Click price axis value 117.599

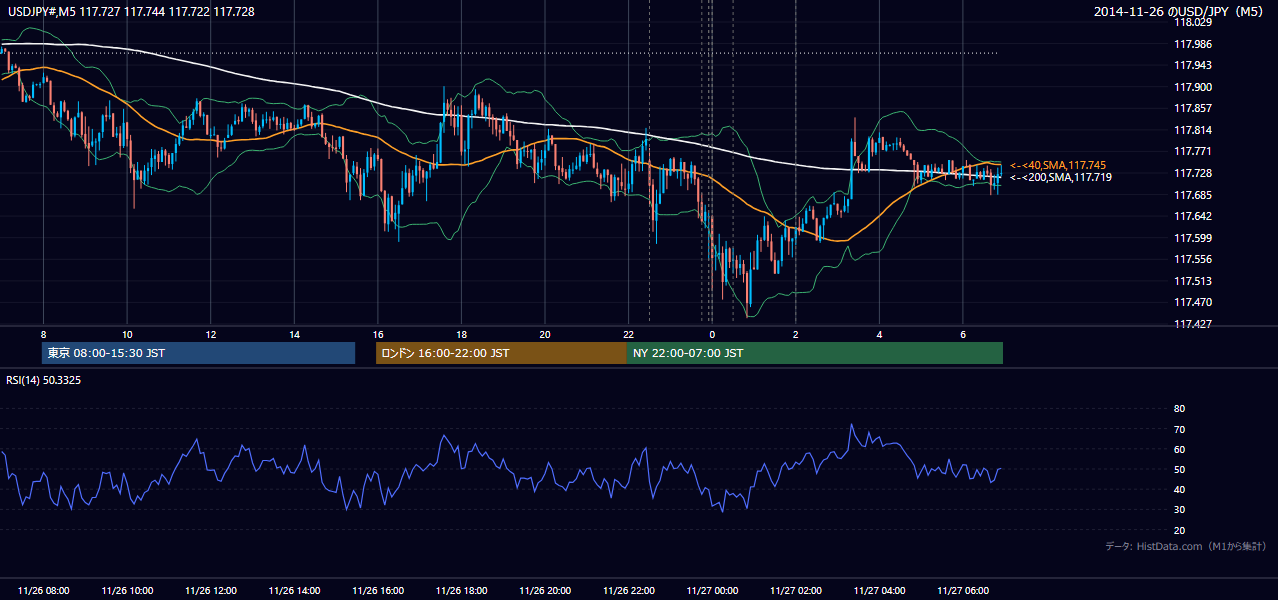[1192, 238]
